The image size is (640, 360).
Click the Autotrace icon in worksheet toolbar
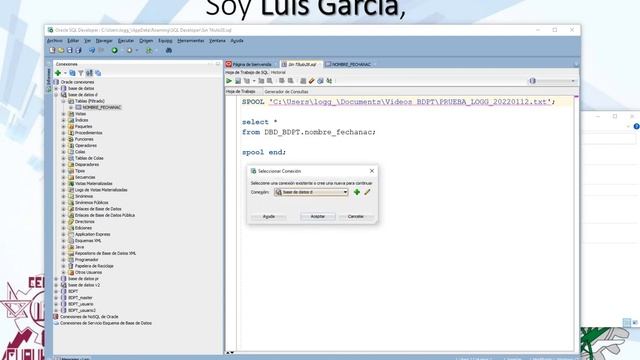pos(261,81)
